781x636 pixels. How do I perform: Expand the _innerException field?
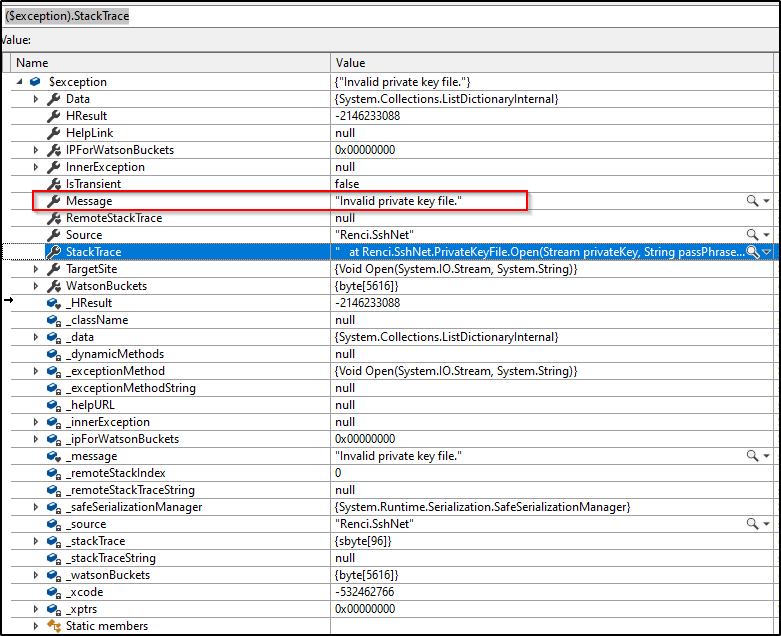coord(36,422)
